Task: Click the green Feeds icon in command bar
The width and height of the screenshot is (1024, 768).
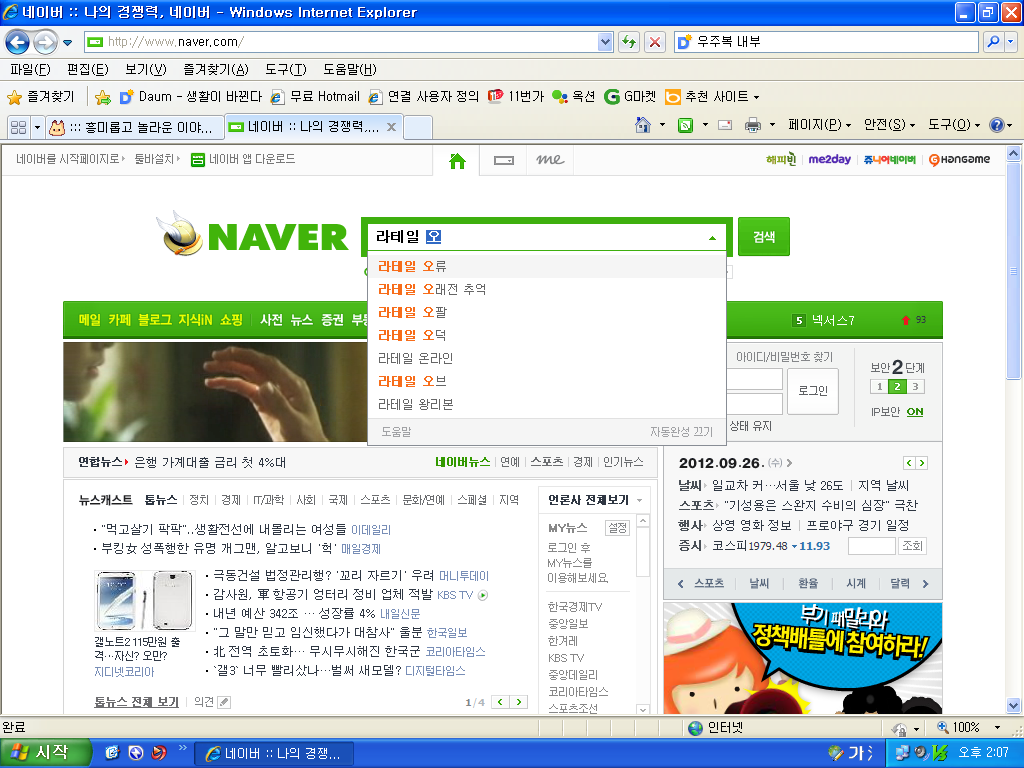Action: coord(685,125)
